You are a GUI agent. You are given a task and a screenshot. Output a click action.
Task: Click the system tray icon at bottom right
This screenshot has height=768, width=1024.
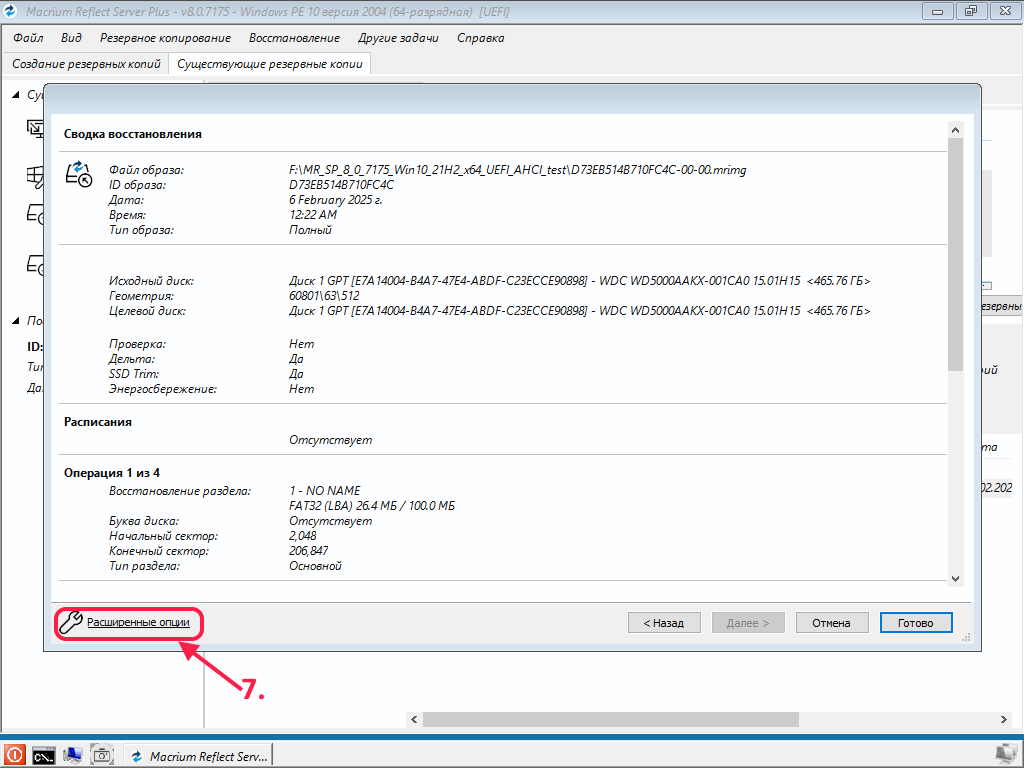click(1006, 754)
